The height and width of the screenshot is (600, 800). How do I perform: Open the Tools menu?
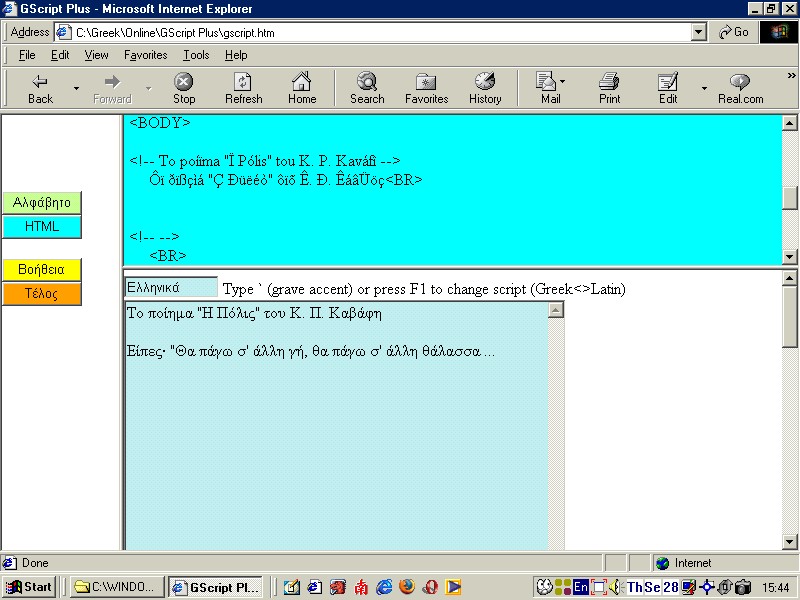click(x=196, y=55)
